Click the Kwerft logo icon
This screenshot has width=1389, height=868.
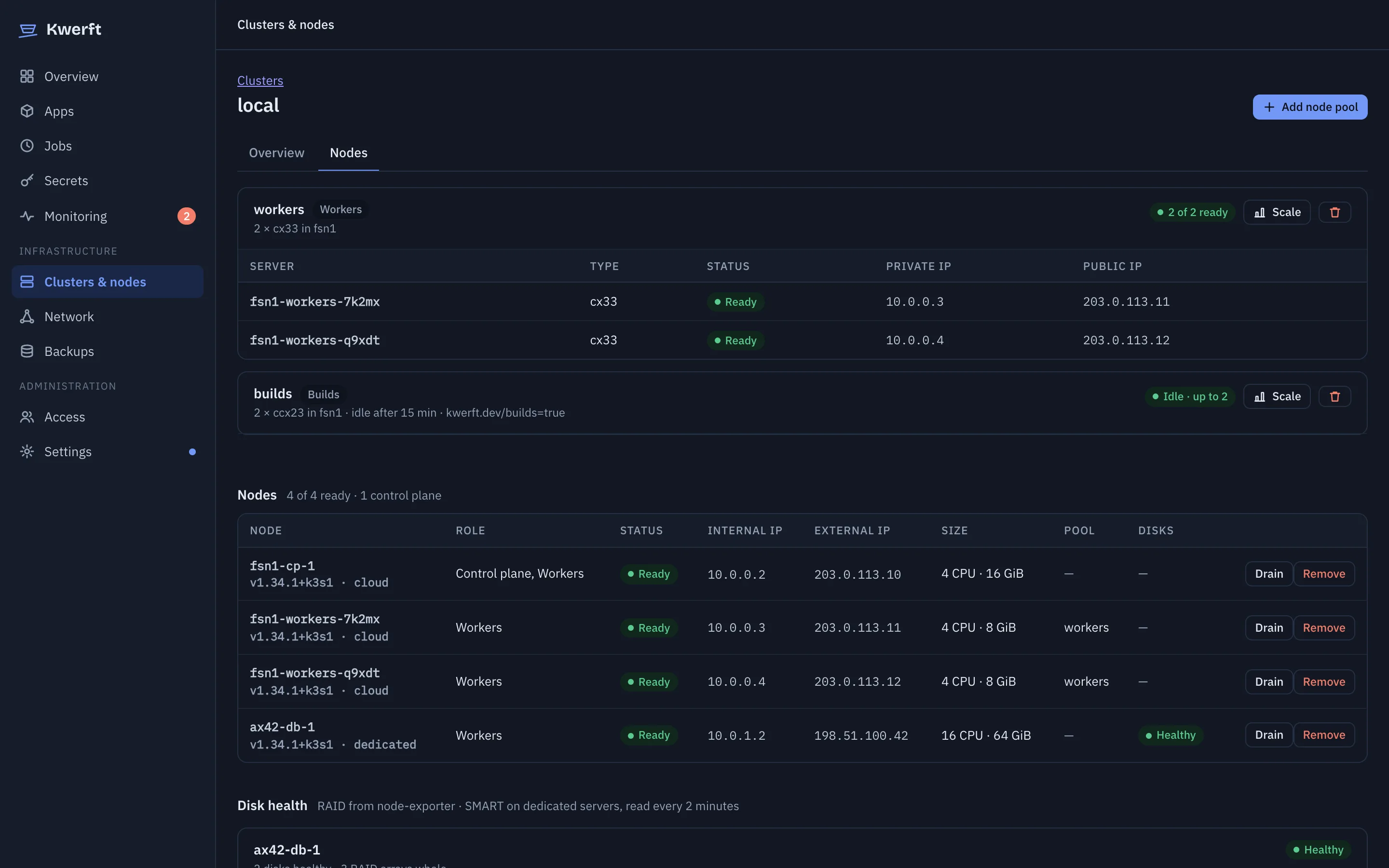(x=27, y=30)
